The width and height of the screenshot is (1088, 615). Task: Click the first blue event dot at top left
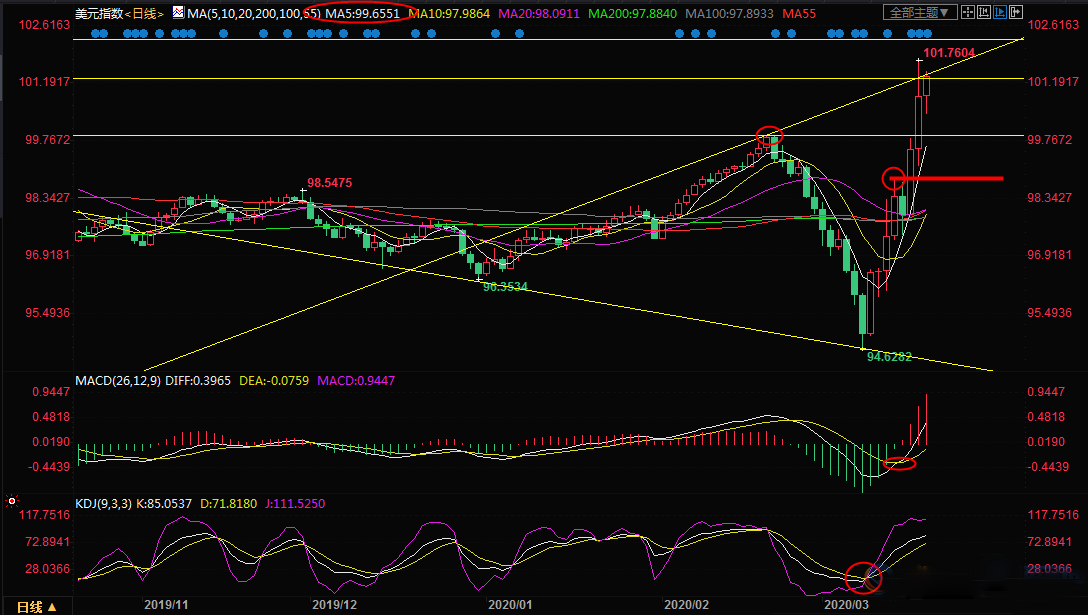93,33
